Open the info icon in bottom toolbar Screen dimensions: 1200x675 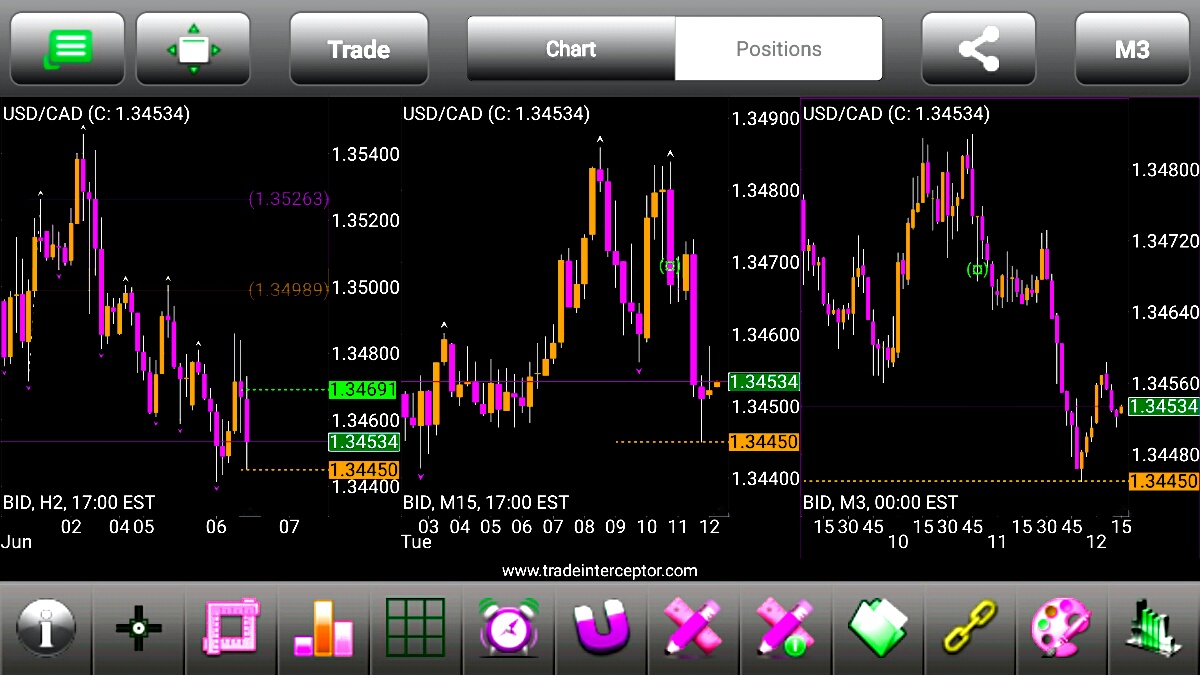click(x=46, y=629)
